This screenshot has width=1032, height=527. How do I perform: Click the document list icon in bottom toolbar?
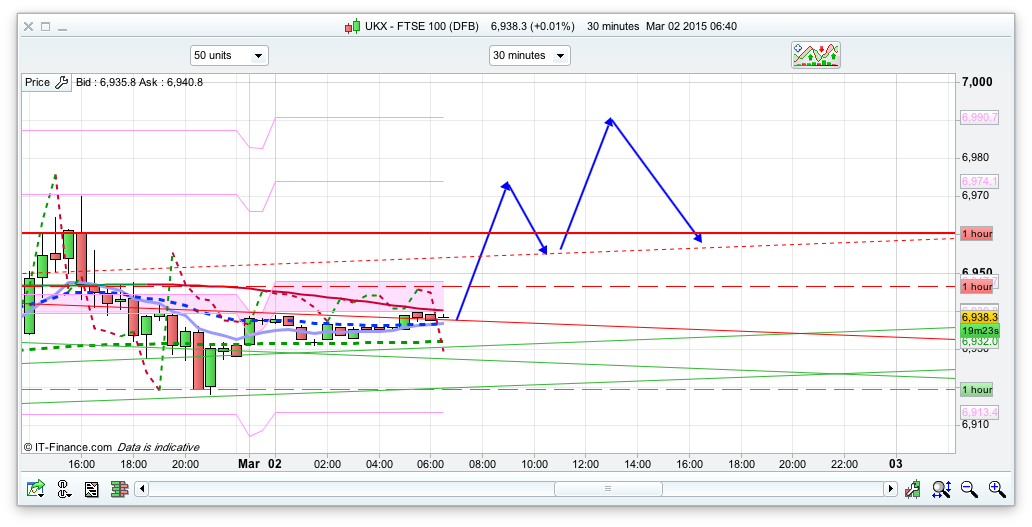(92, 489)
